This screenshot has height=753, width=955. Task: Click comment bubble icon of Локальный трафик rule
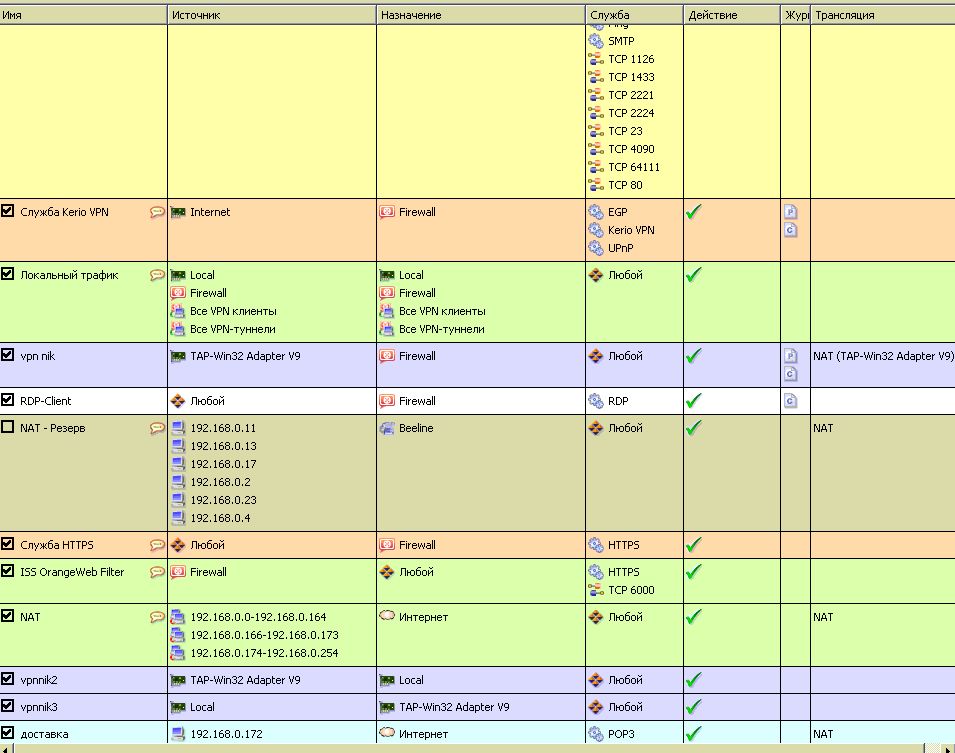[x=157, y=275]
